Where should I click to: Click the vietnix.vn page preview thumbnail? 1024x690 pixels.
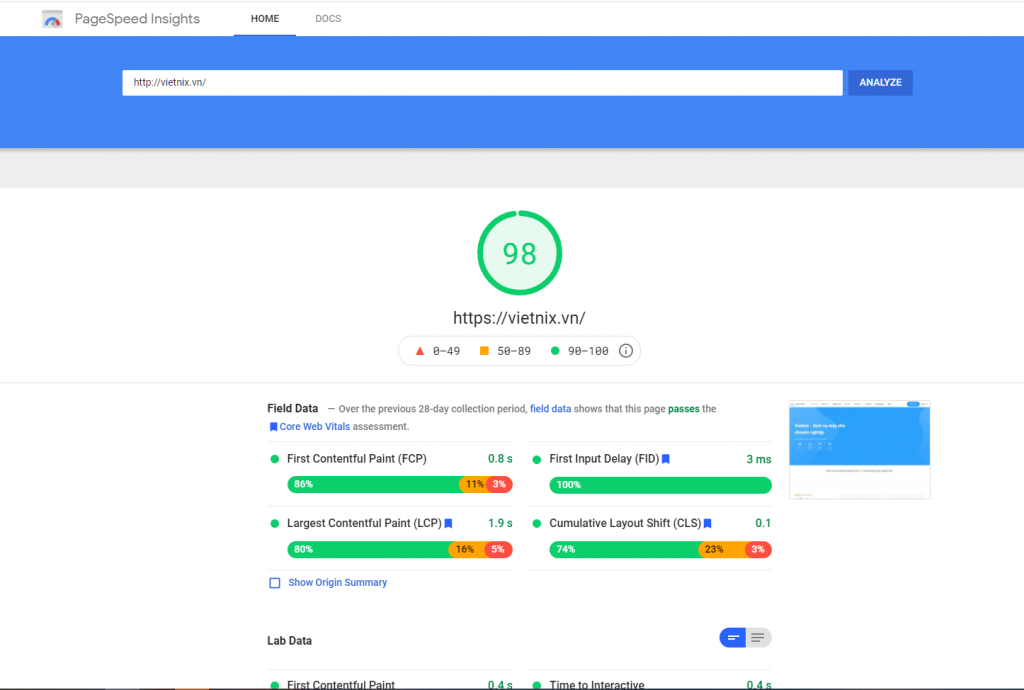click(x=859, y=449)
